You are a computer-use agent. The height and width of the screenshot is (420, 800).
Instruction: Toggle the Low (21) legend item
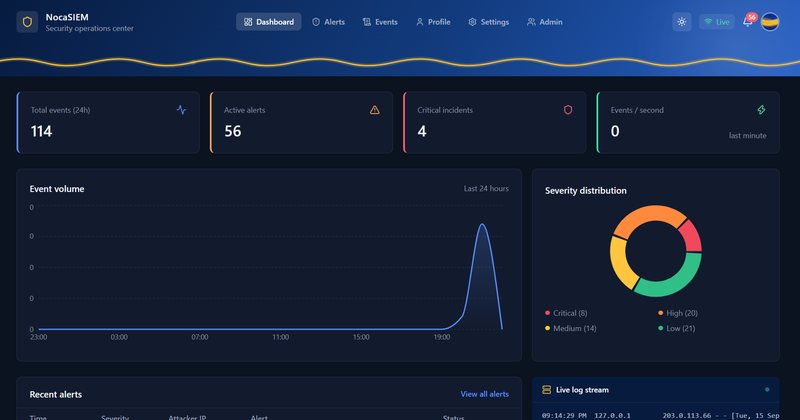[676, 328]
